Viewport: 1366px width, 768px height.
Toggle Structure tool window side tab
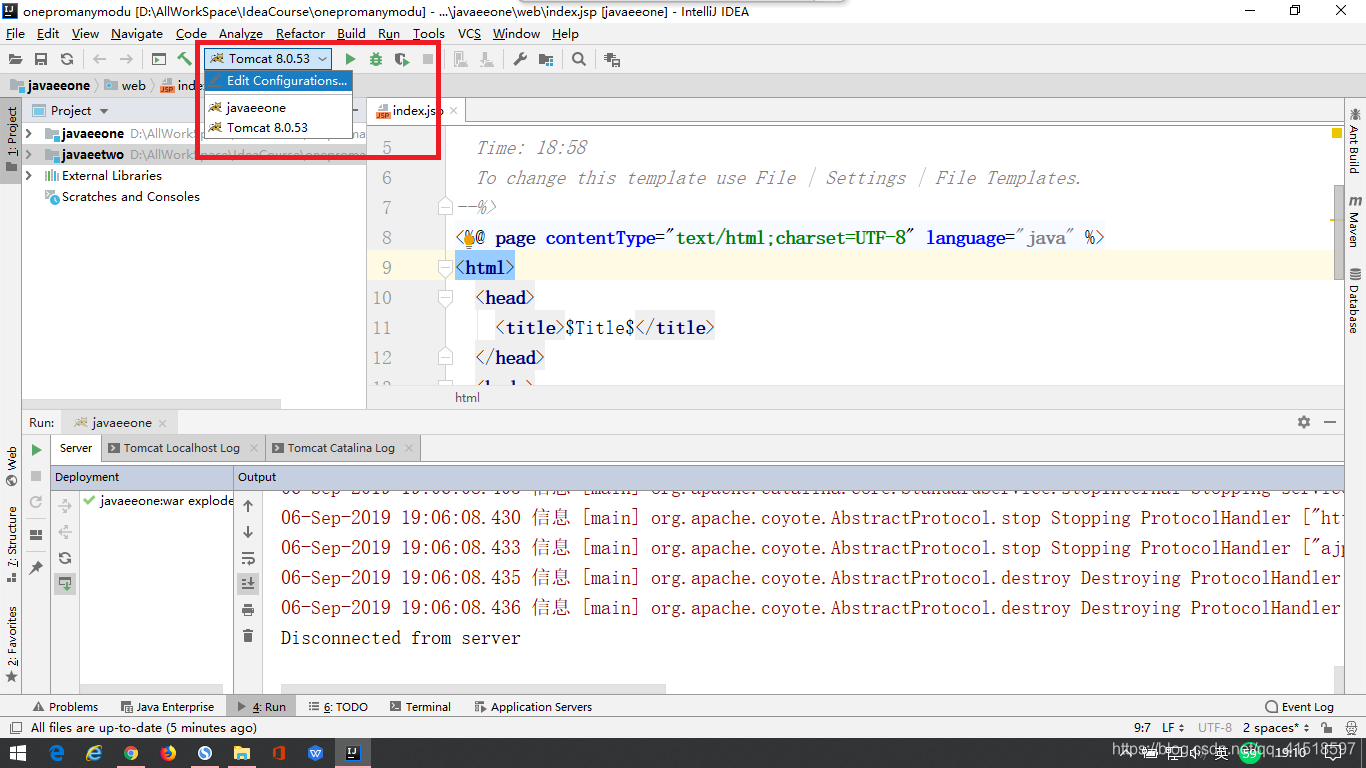(11, 546)
